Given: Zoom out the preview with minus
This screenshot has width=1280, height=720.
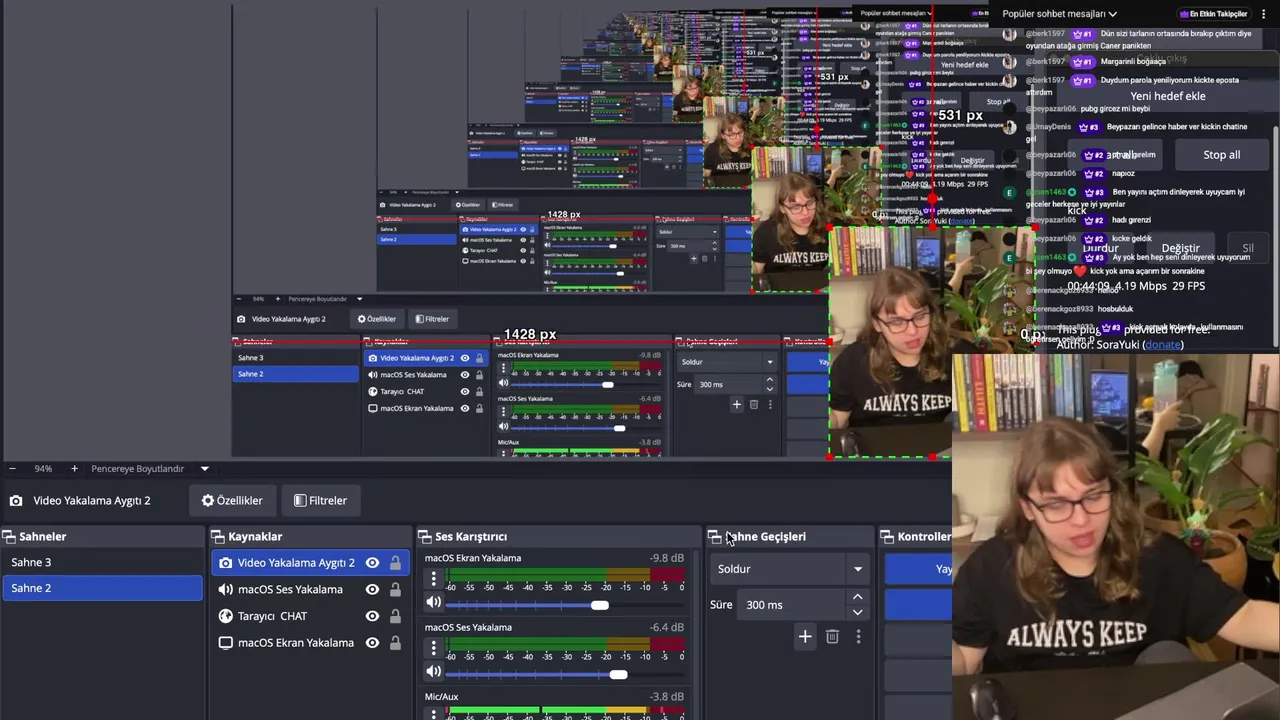Looking at the screenshot, I should [12, 468].
